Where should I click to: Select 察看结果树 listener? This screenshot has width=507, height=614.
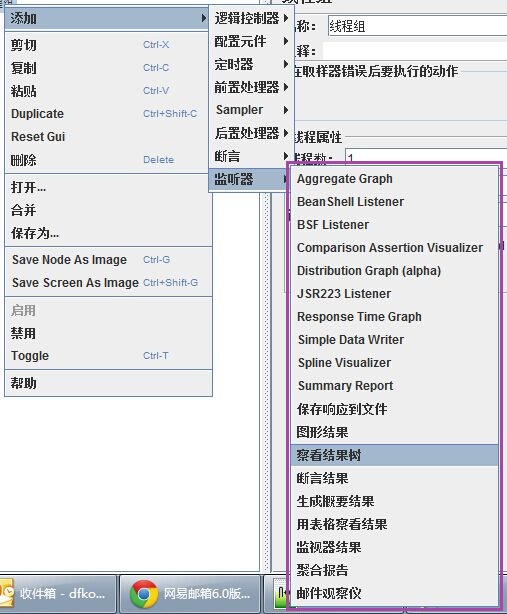[394, 455]
